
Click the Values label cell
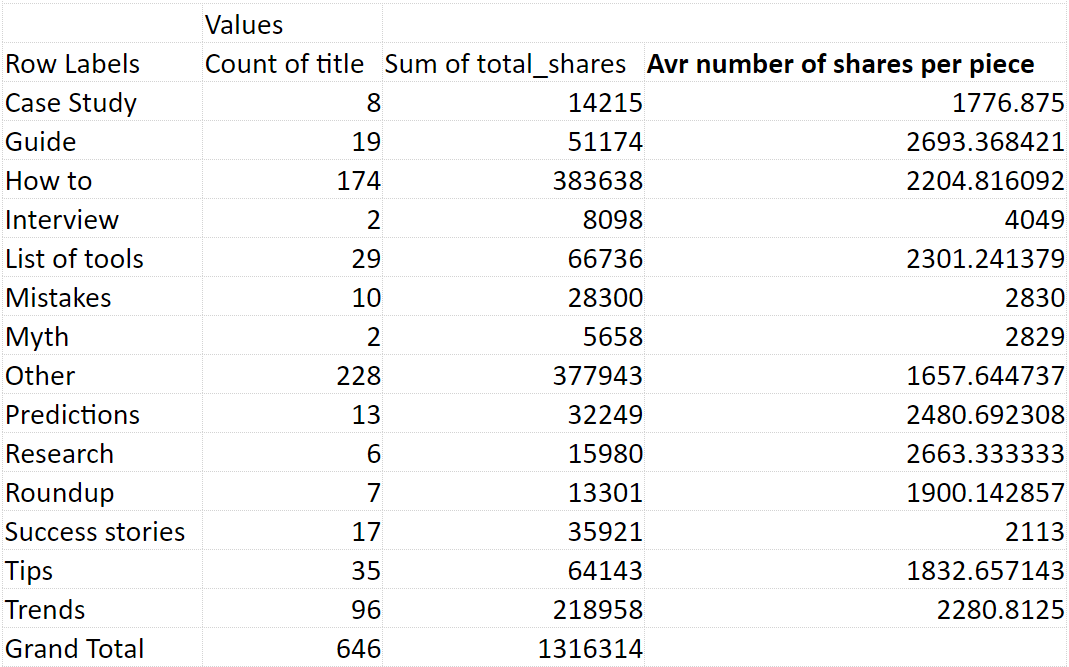tap(292, 25)
